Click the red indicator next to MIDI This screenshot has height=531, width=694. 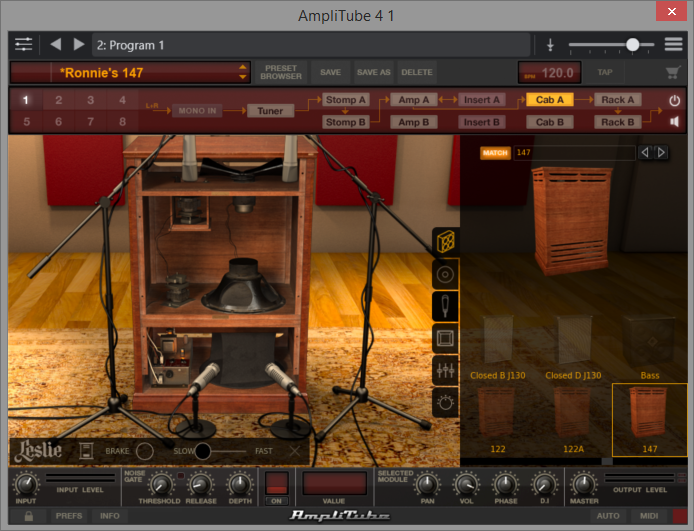click(679, 516)
